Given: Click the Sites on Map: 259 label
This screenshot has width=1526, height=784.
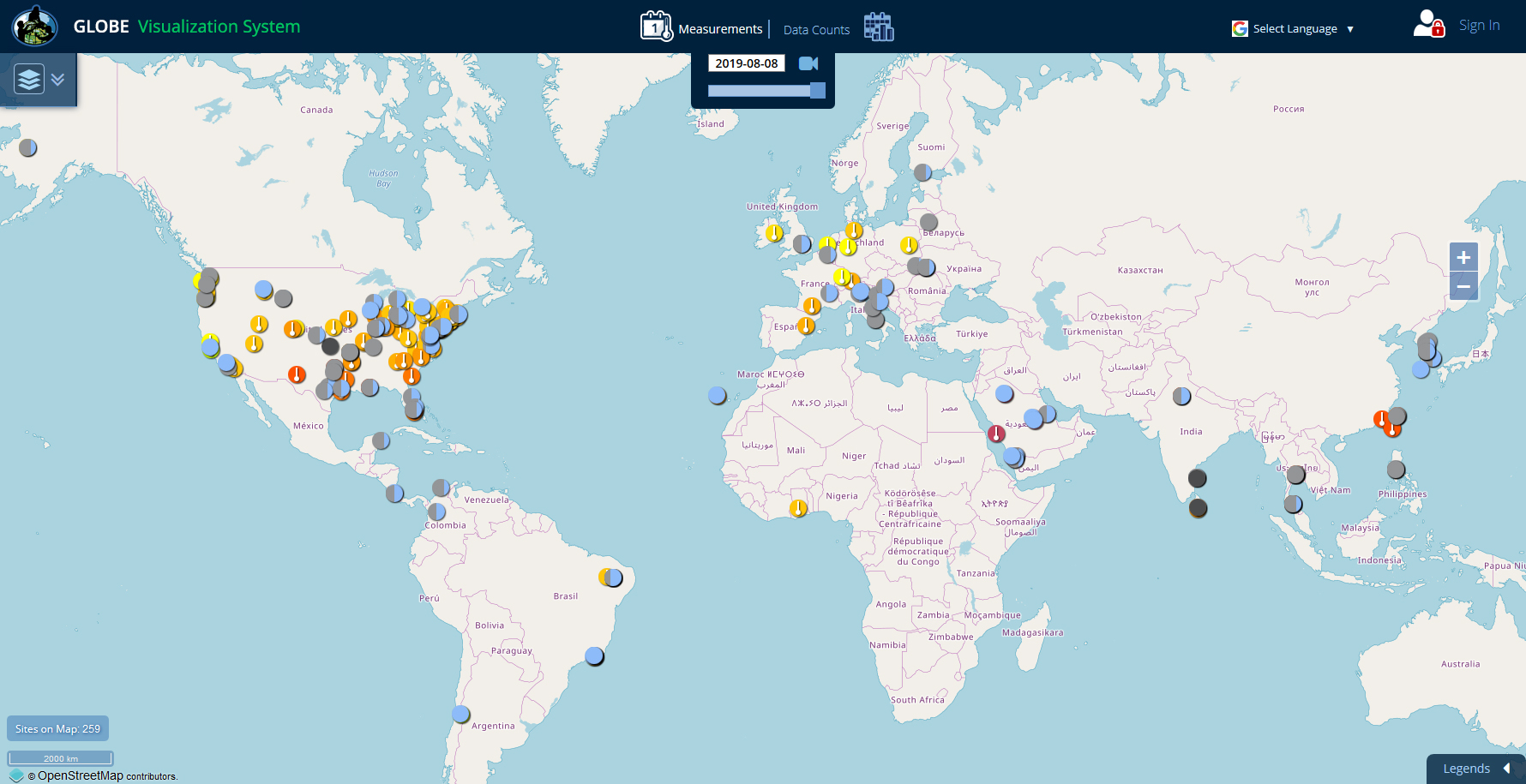Looking at the screenshot, I should click(x=57, y=729).
